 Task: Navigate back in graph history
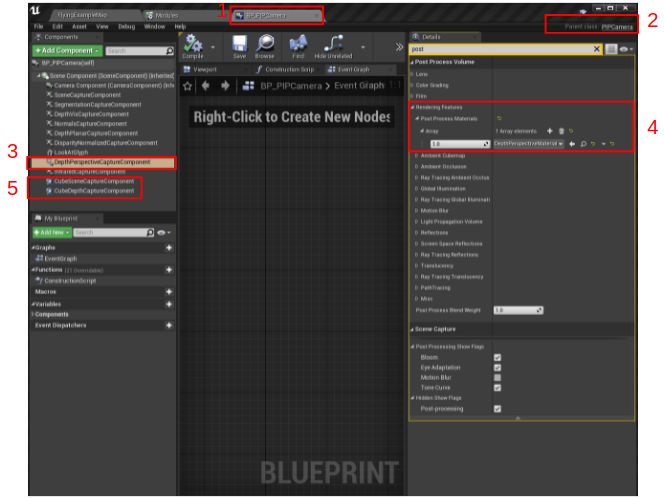coord(206,86)
